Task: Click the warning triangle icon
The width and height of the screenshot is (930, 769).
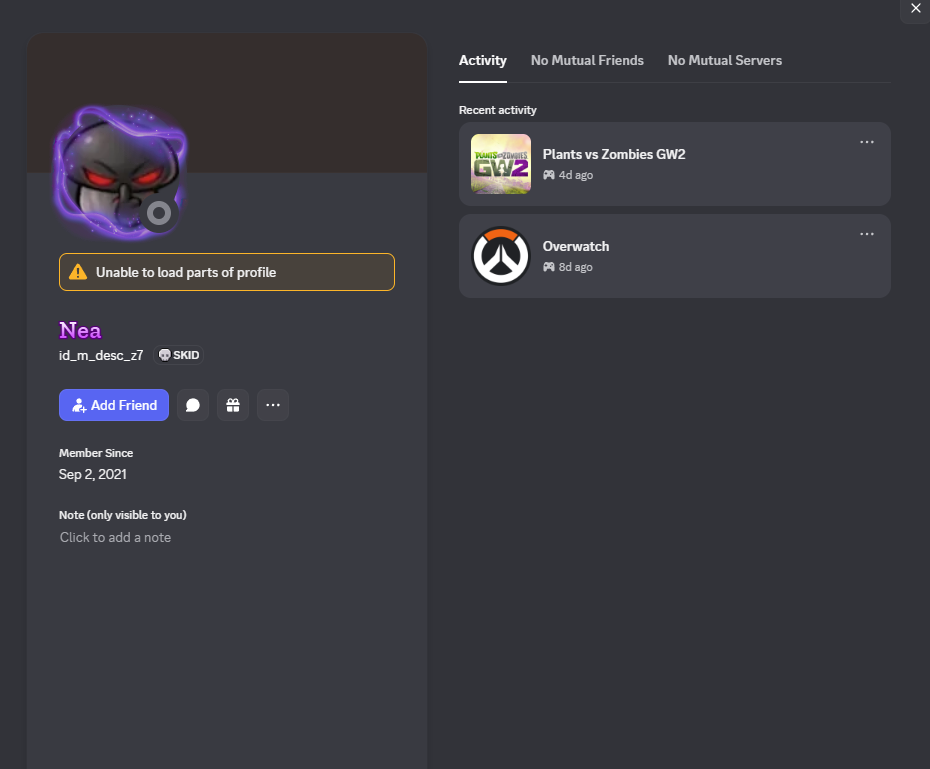Action: pyautogui.click(x=78, y=272)
